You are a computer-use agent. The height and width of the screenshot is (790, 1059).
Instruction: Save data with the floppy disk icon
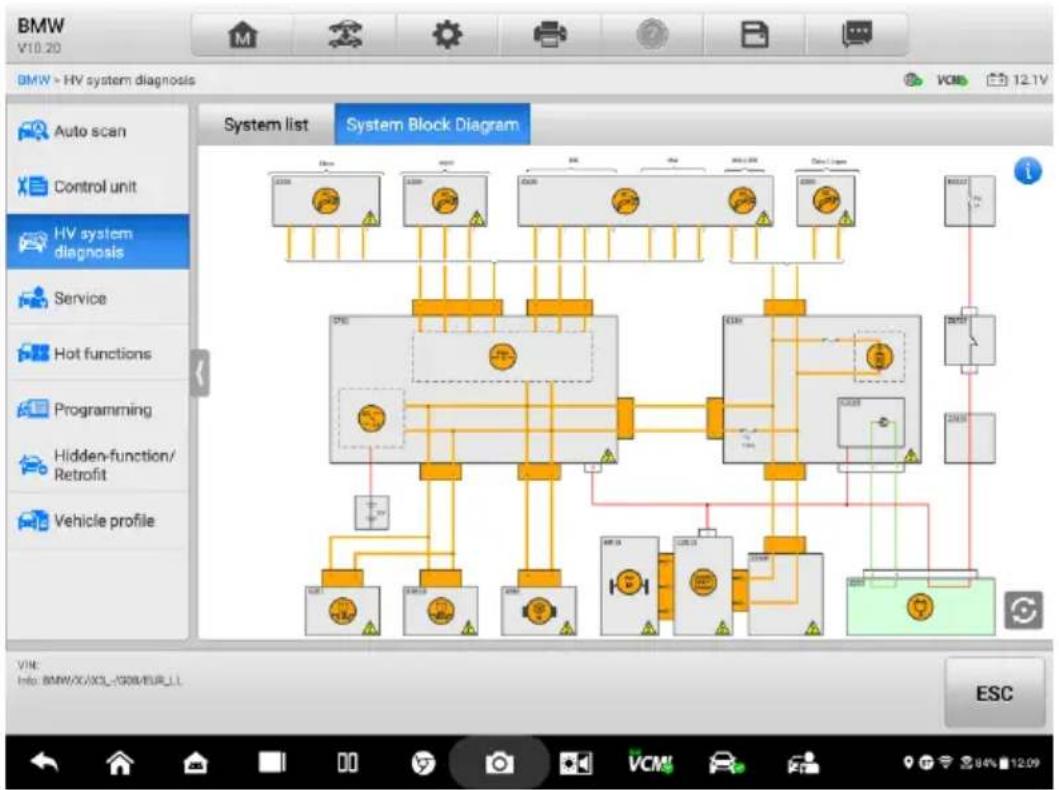click(x=754, y=34)
